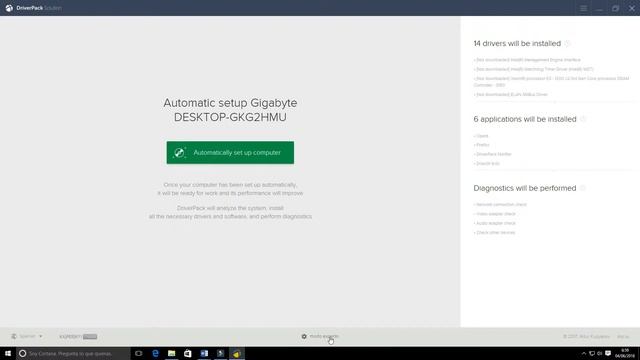Launch Microsoft Edge from the taskbar
Viewport: 640px width, 360px height.
pyautogui.click(x=155, y=353)
